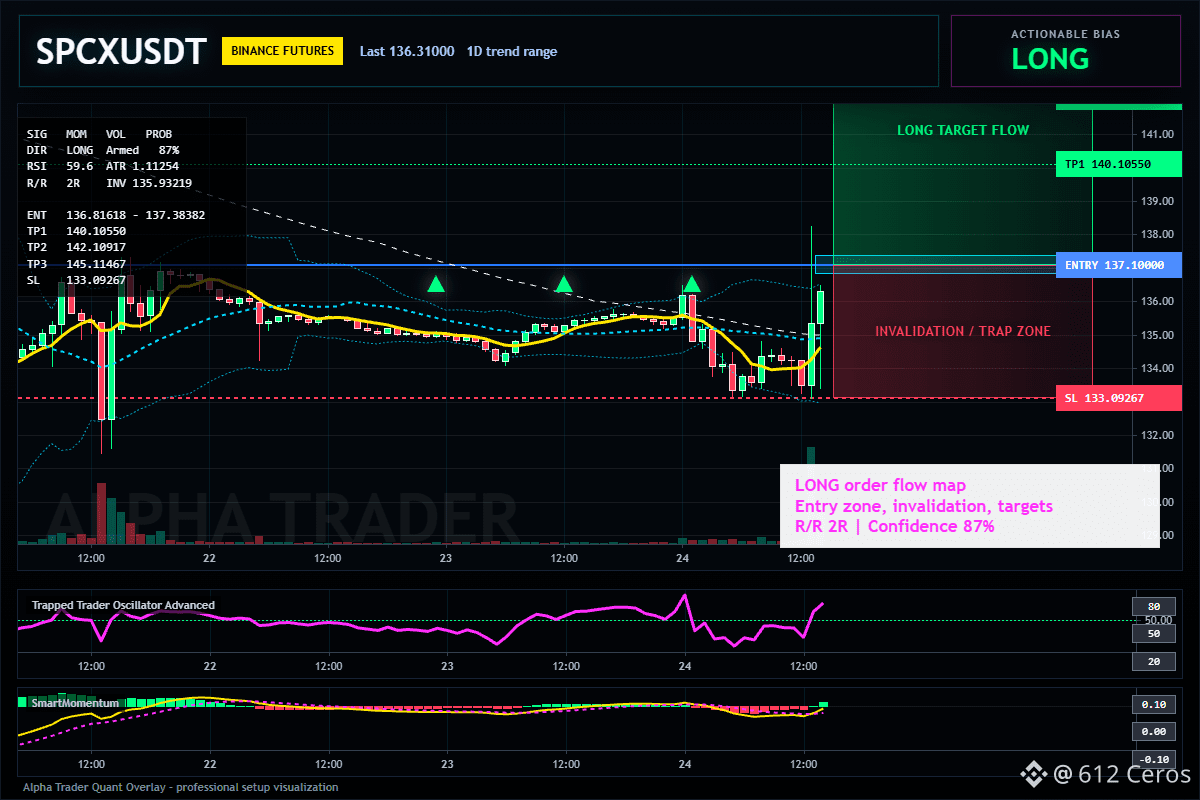Click the Last 136.31000 price readout

(x=407, y=51)
